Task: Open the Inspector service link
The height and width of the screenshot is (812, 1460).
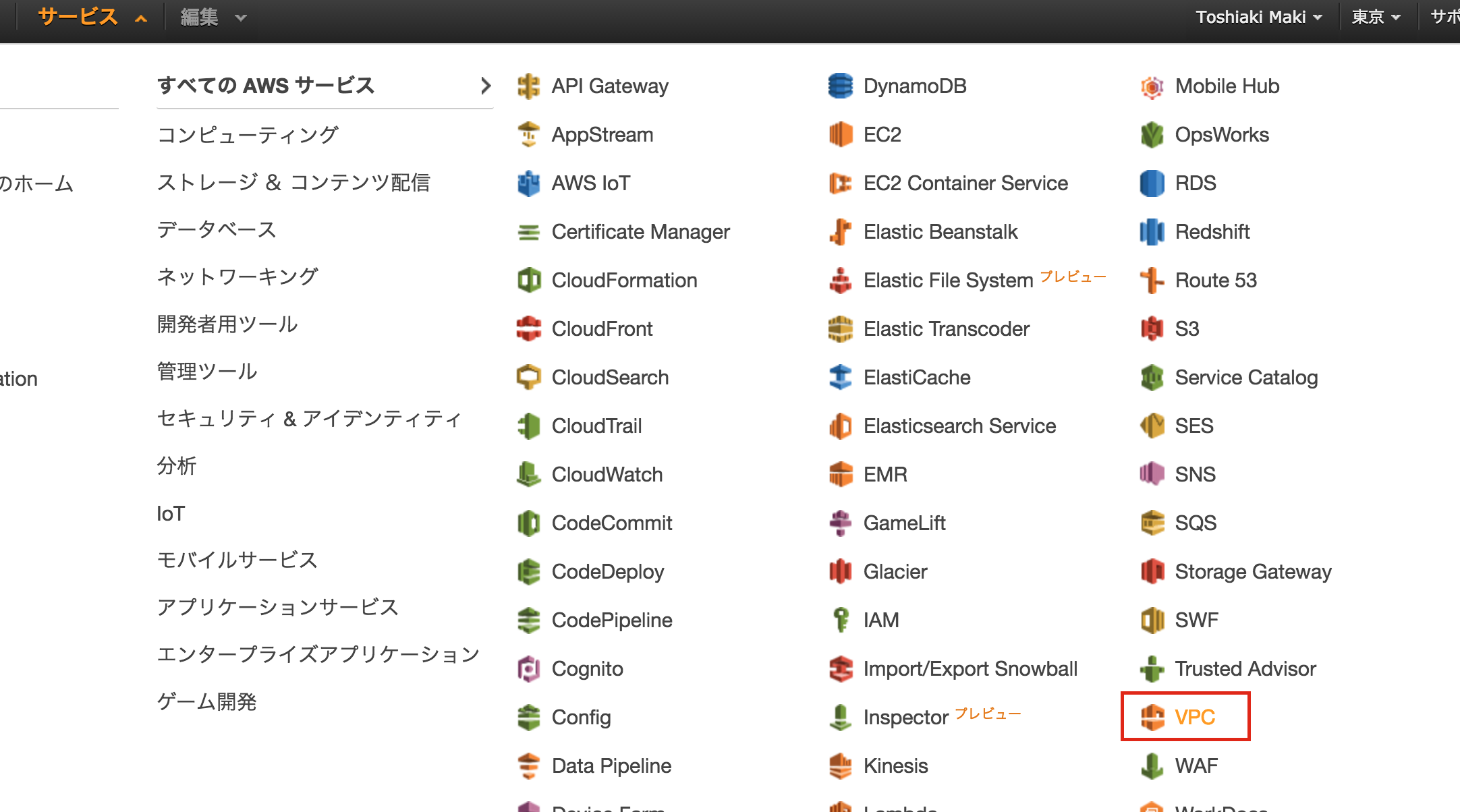Action: [x=906, y=718]
